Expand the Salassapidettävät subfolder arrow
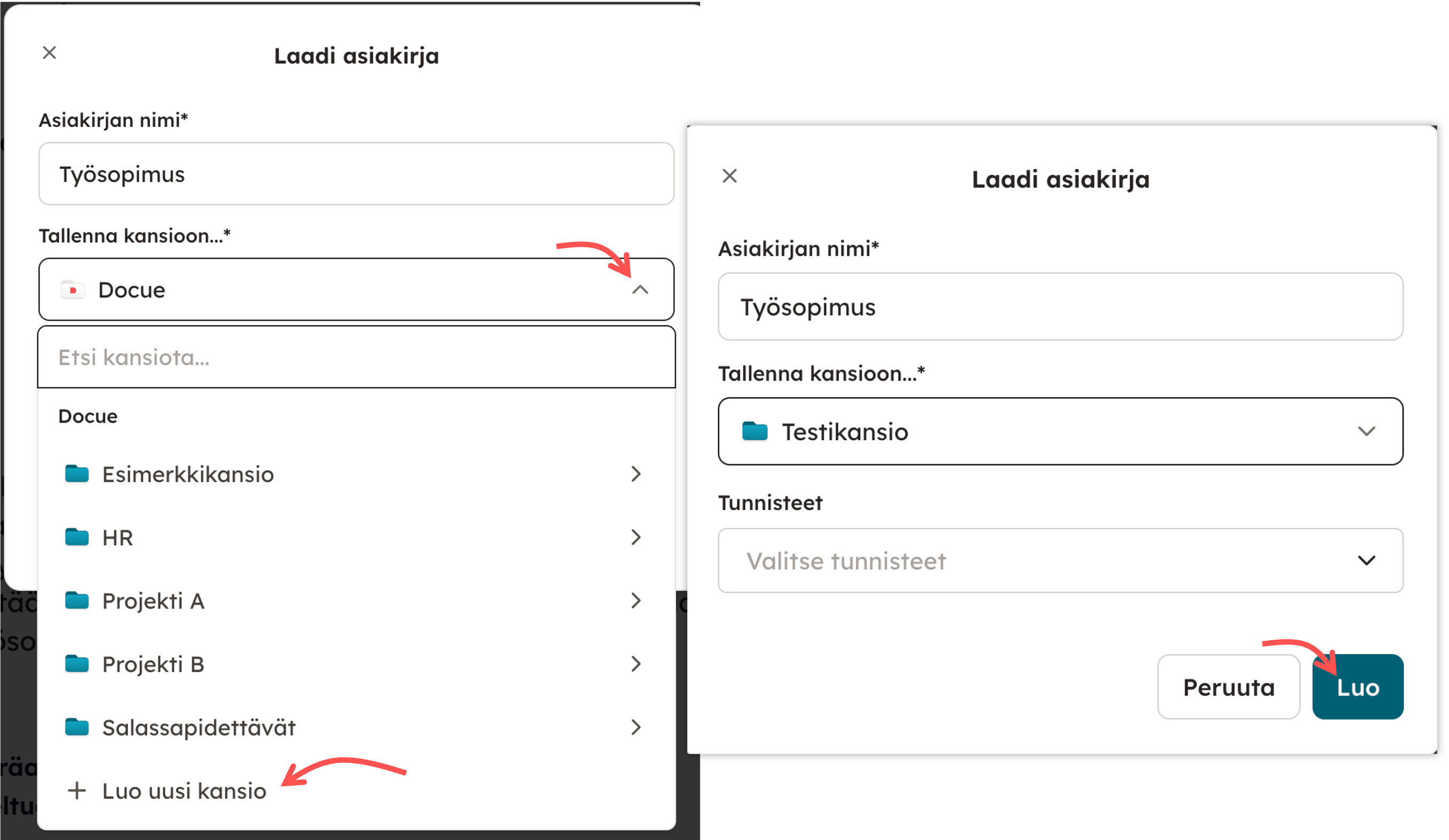The width and height of the screenshot is (1449, 840). [x=635, y=728]
